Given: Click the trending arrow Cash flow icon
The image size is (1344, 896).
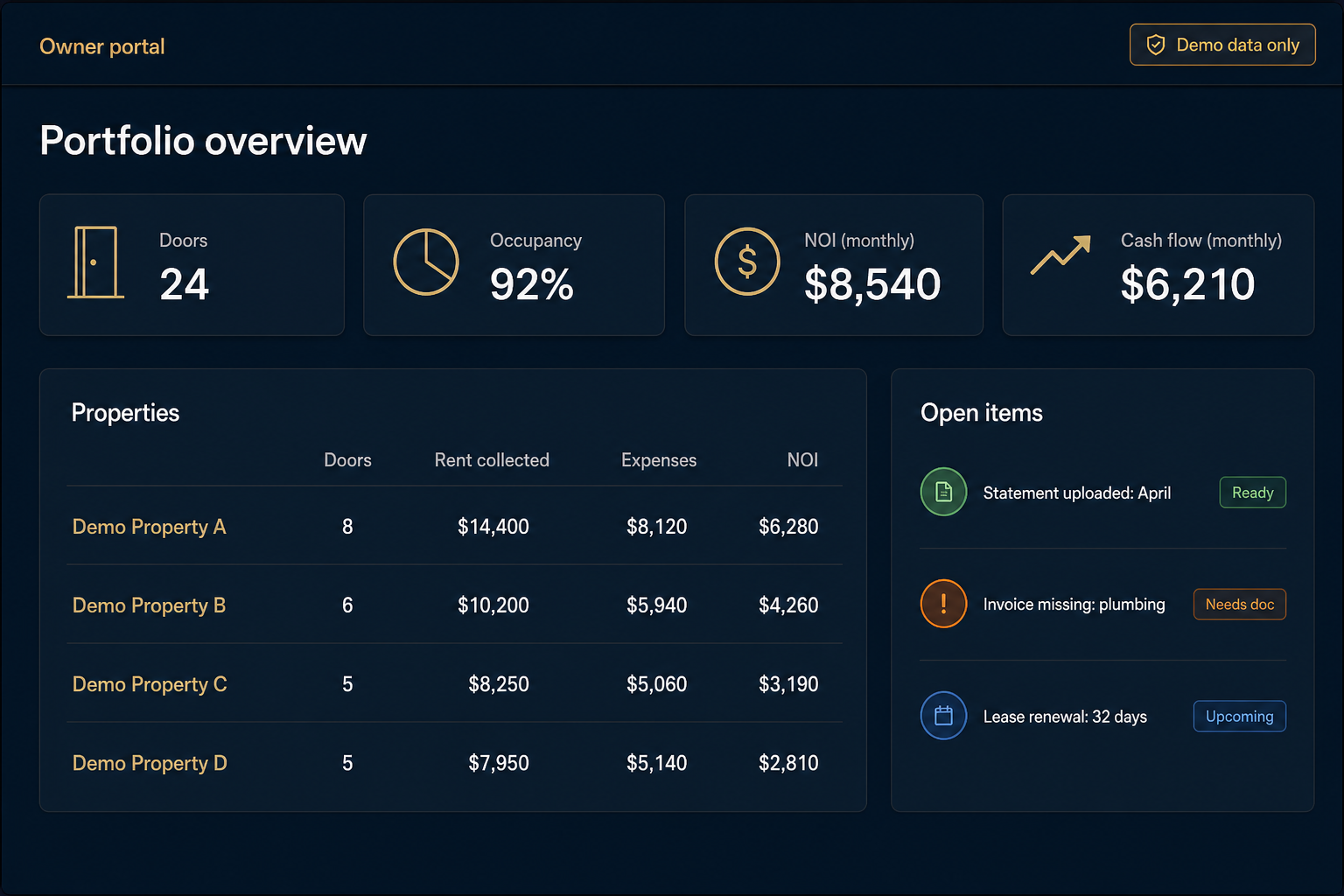Looking at the screenshot, I should click(1060, 255).
